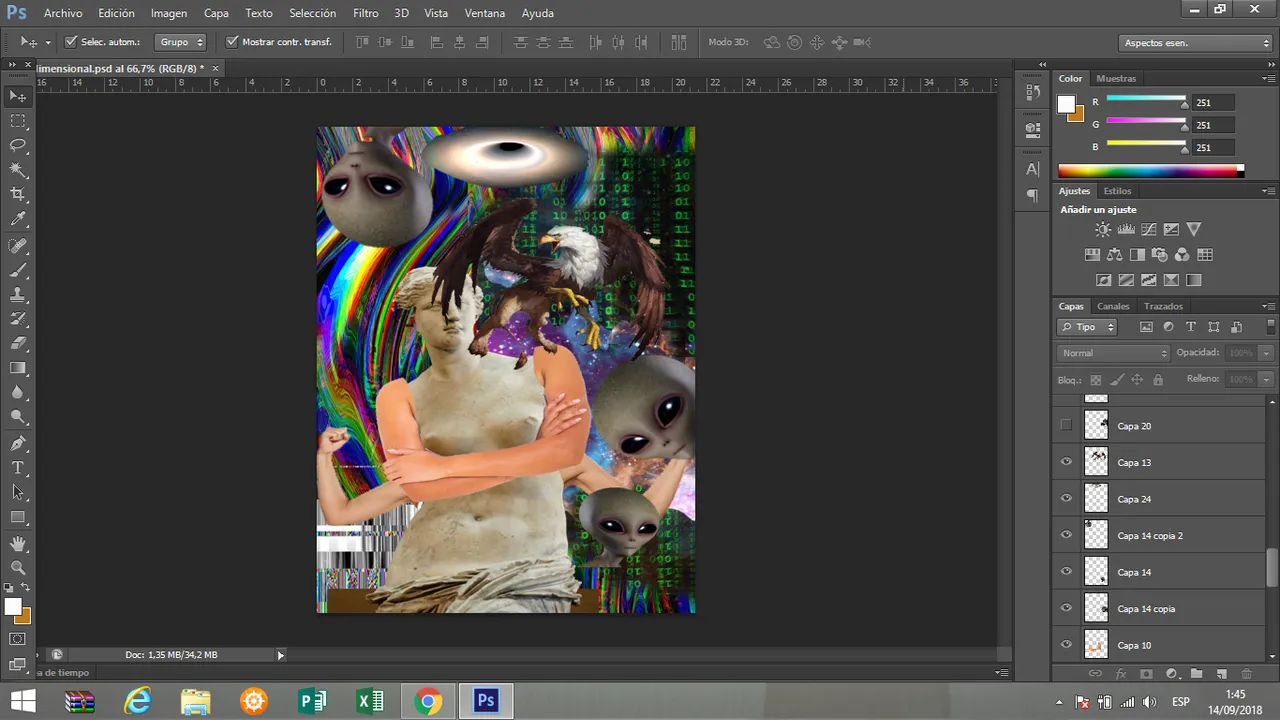The width and height of the screenshot is (1280, 720).
Task: Add a Hue/Saturation adjustment
Action: (1092, 255)
